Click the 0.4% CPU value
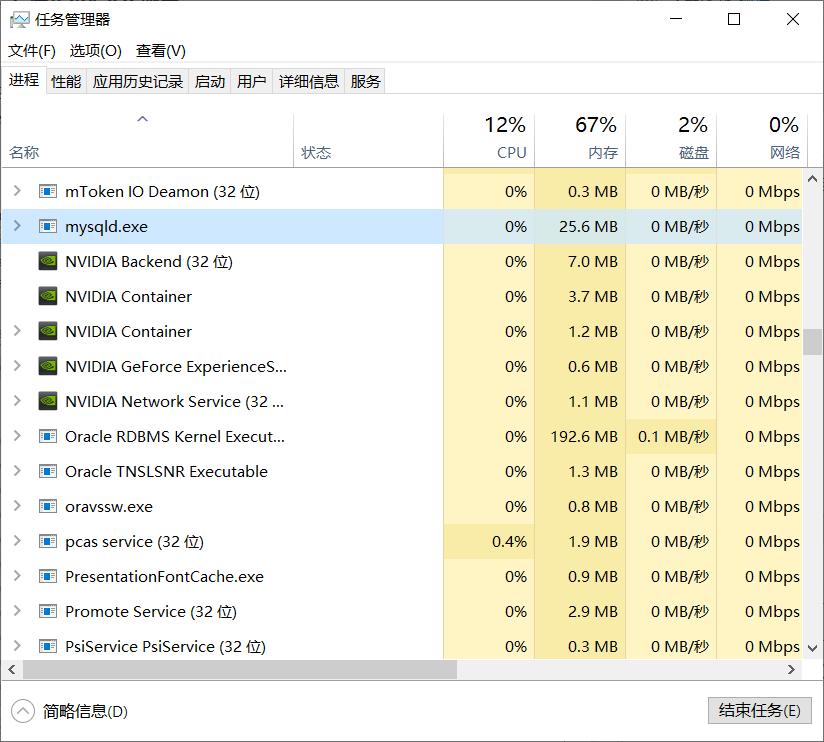This screenshot has width=824, height=742. [x=509, y=542]
